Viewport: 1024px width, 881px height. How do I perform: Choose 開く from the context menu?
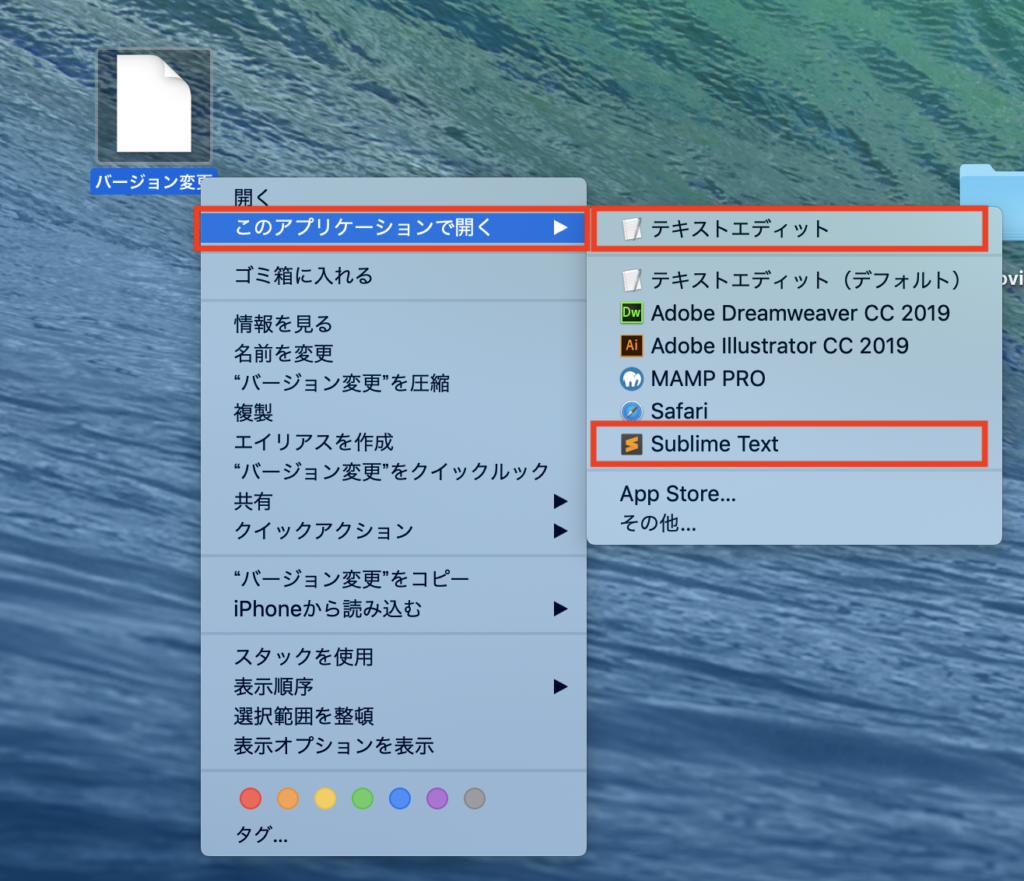pyautogui.click(x=394, y=197)
